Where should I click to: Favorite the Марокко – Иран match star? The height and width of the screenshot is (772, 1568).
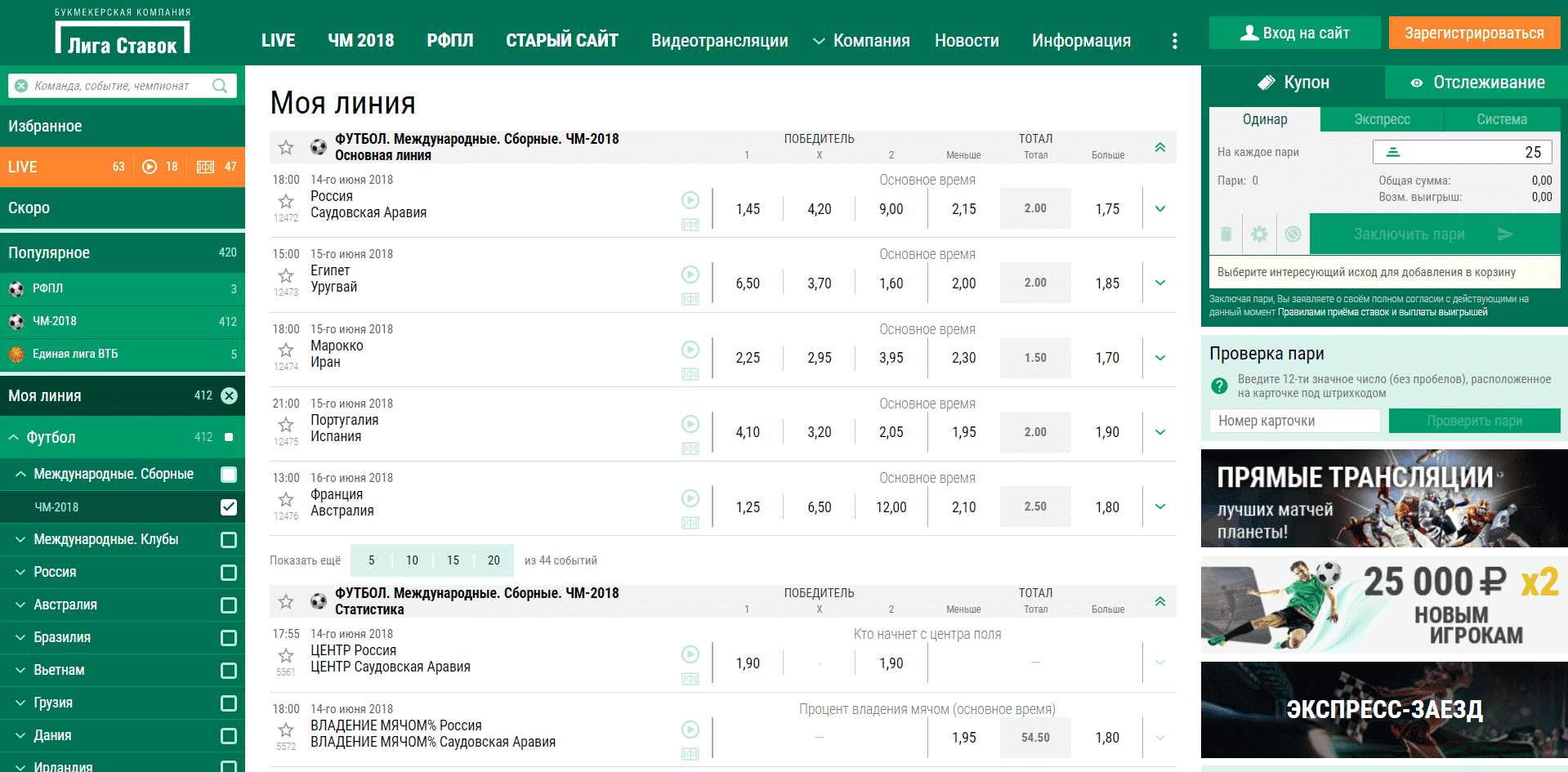point(286,350)
